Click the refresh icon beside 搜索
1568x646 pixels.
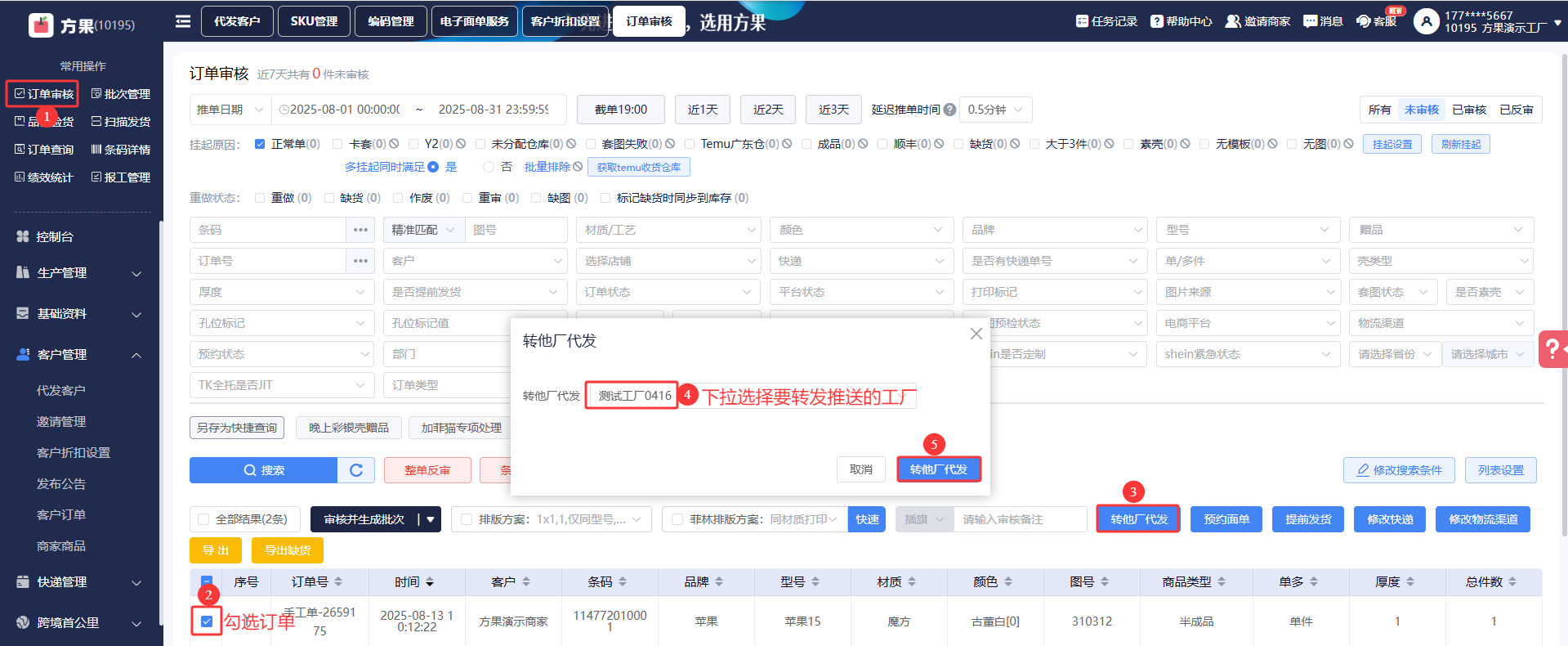(356, 470)
